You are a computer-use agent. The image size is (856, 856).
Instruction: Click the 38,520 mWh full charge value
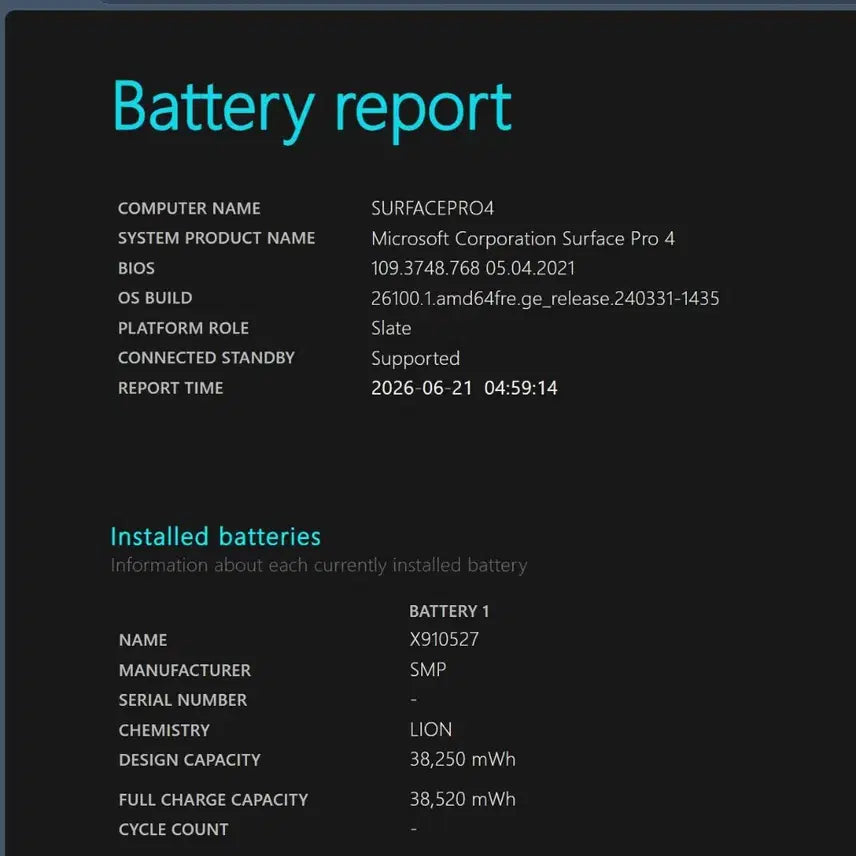462,799
